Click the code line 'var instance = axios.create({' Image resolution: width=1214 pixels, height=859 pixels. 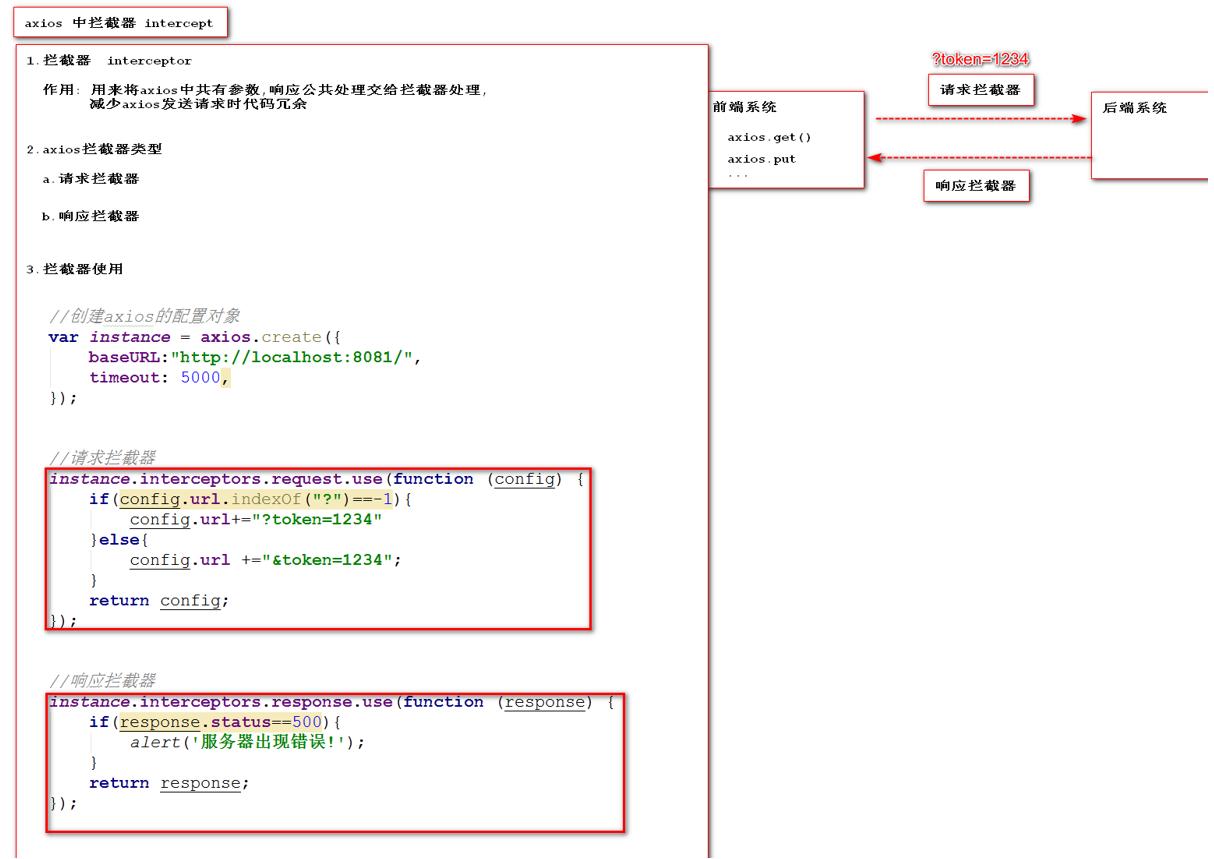pos(195,337)
